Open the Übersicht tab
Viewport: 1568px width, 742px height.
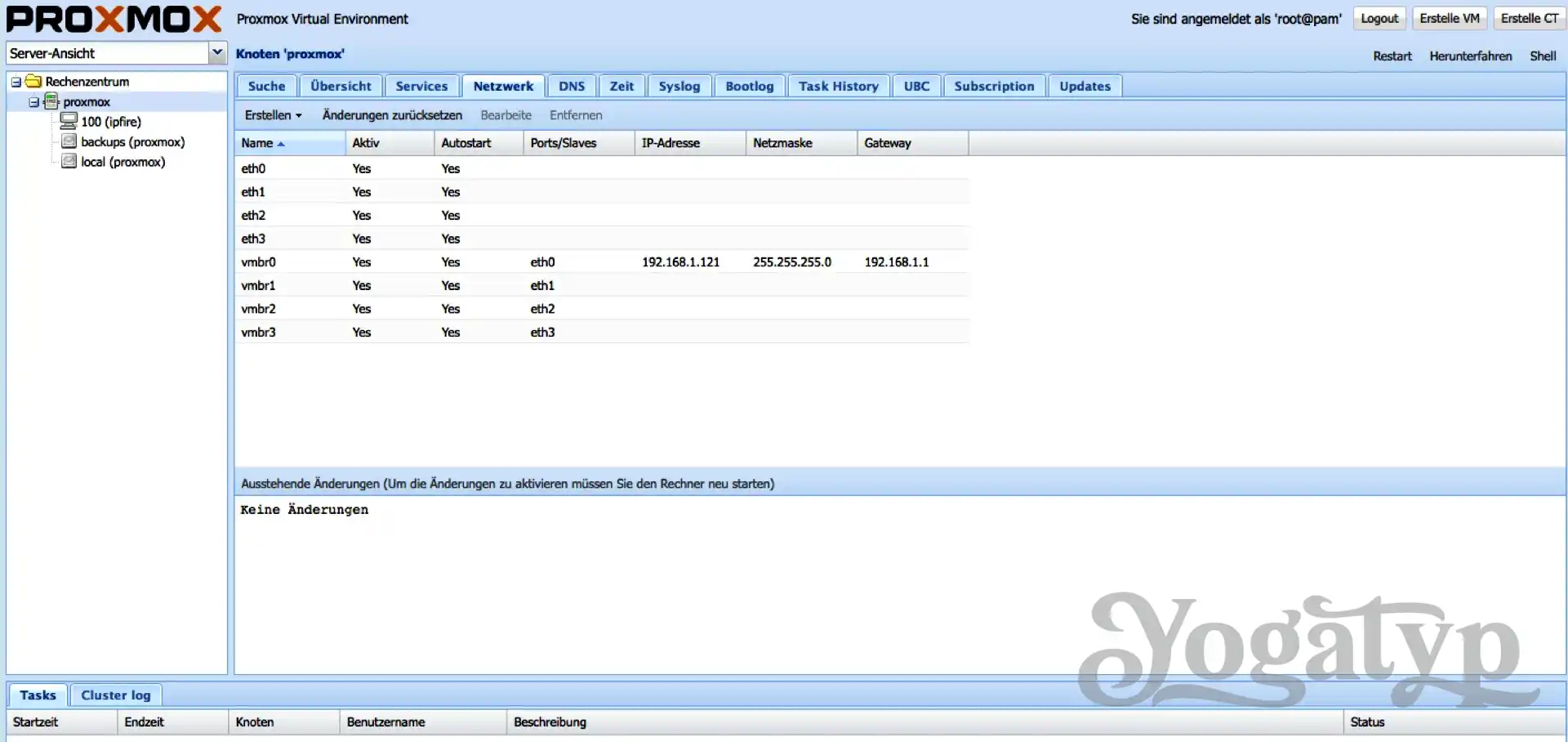[341, 86]
